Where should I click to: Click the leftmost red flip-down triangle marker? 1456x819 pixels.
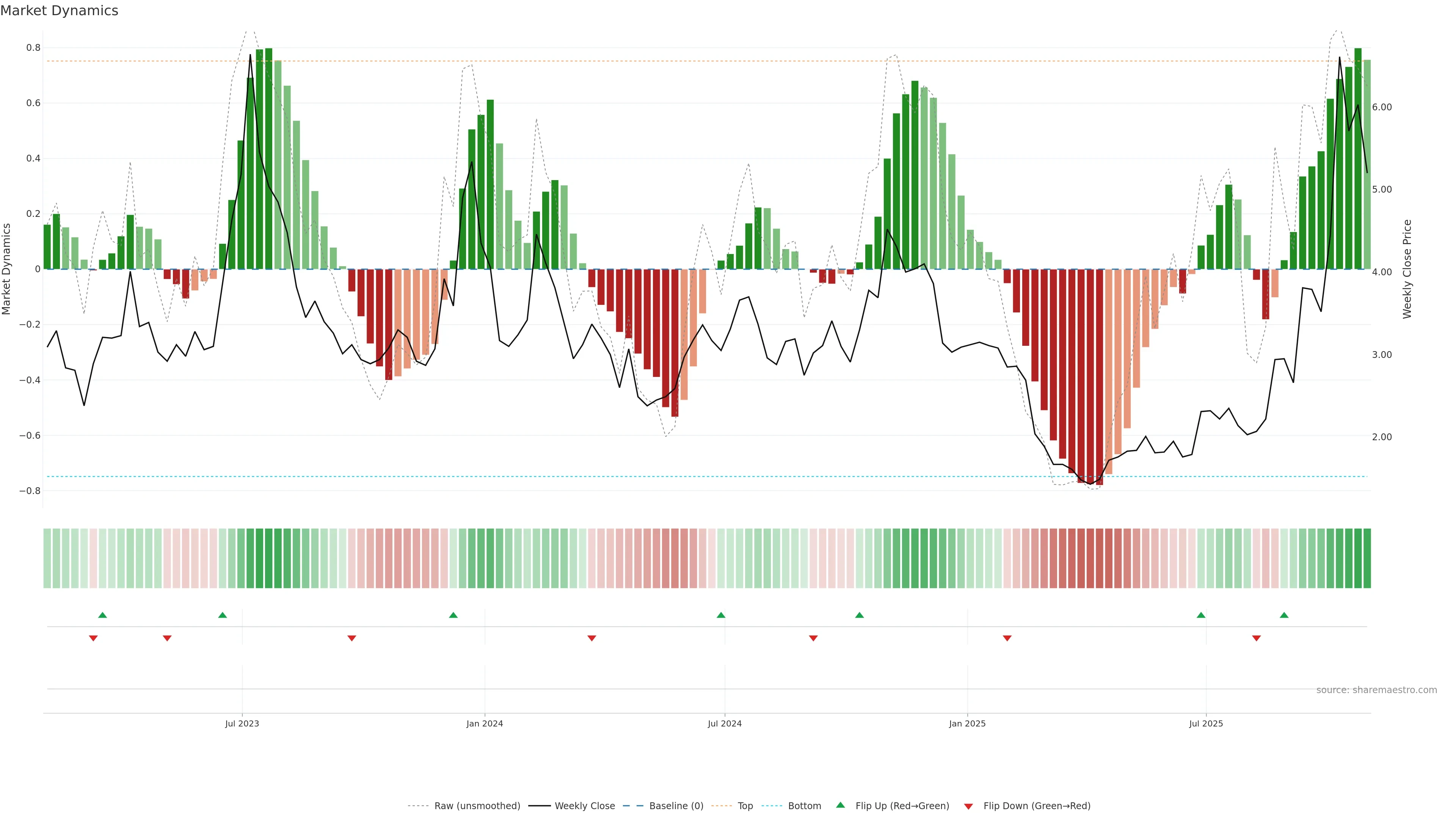coord(93,638)
